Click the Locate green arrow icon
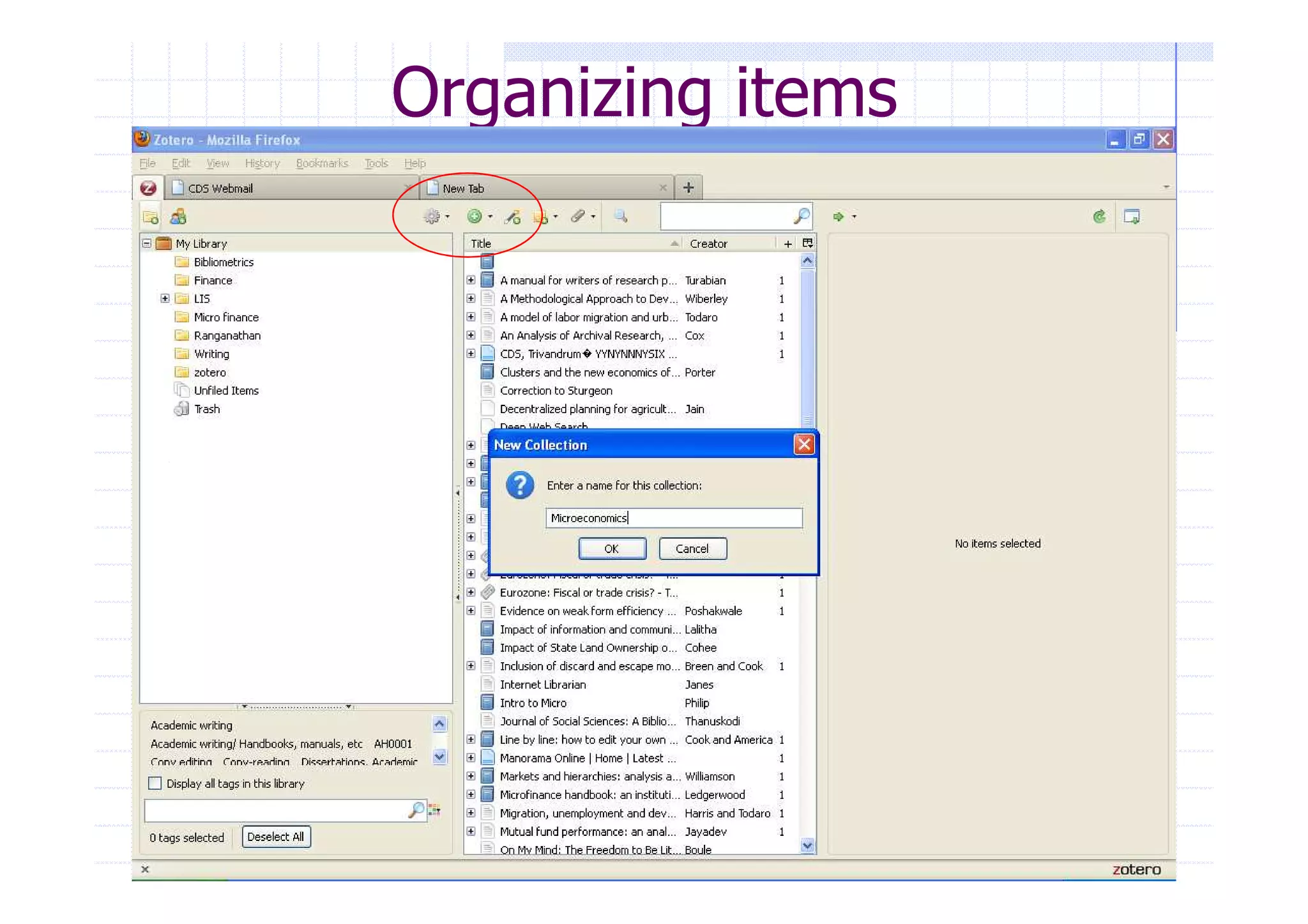The width and height of the screenshot is (1308, 924). tap(839, 217)
